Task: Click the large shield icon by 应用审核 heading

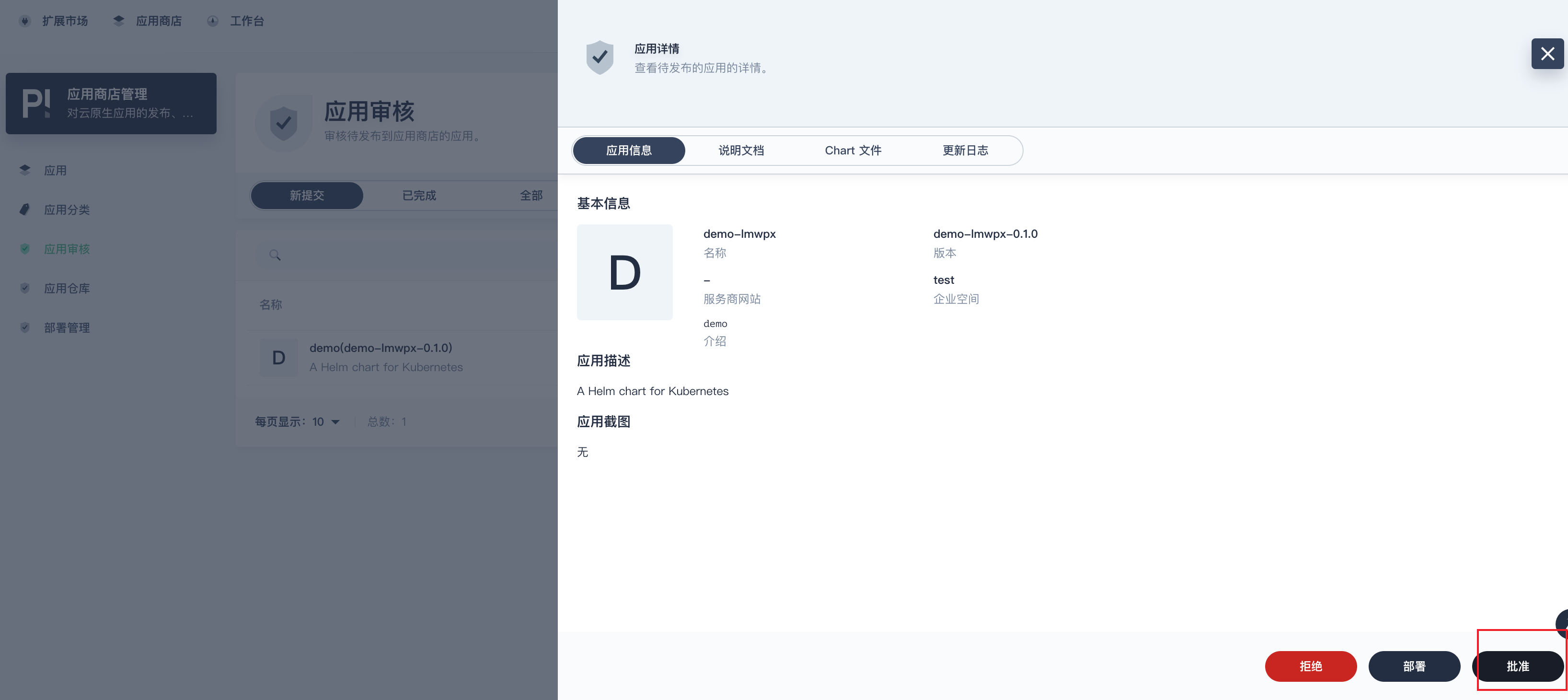Action: (284, 123)
